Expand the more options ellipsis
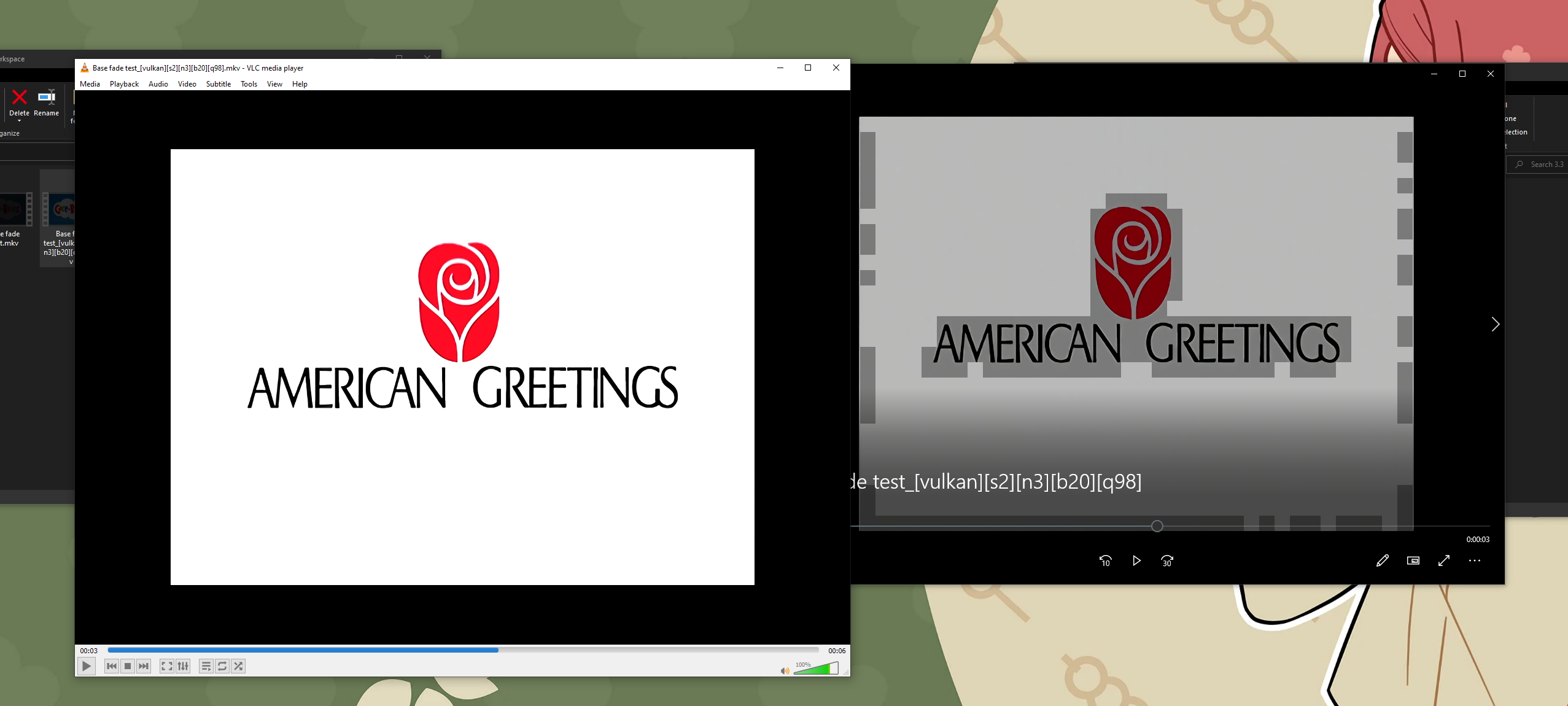The height and width of the screenshot is (706, 1568). point(1475,561)
